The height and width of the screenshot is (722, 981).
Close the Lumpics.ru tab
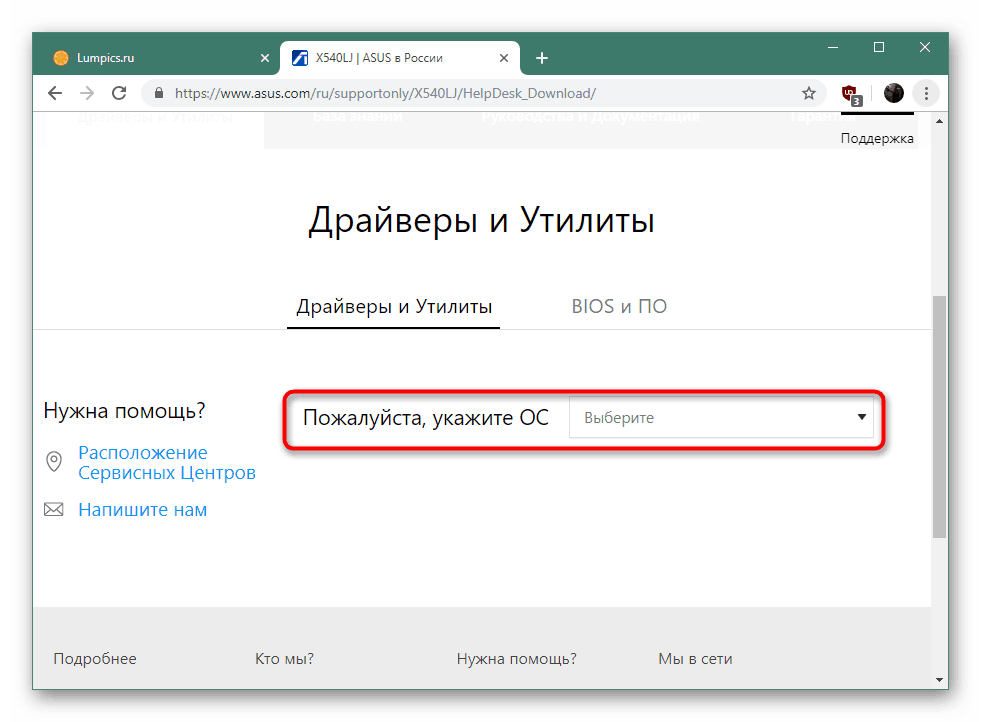(265, 58)
